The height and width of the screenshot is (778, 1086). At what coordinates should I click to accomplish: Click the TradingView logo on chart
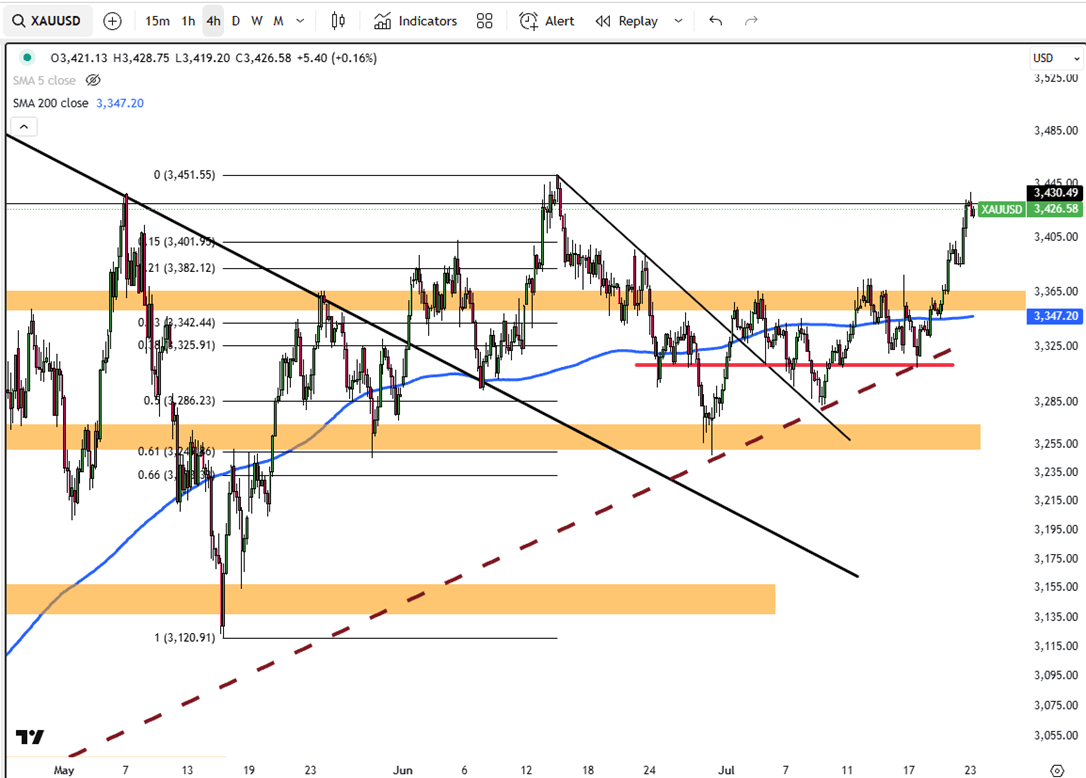click(x=30, y=737)
